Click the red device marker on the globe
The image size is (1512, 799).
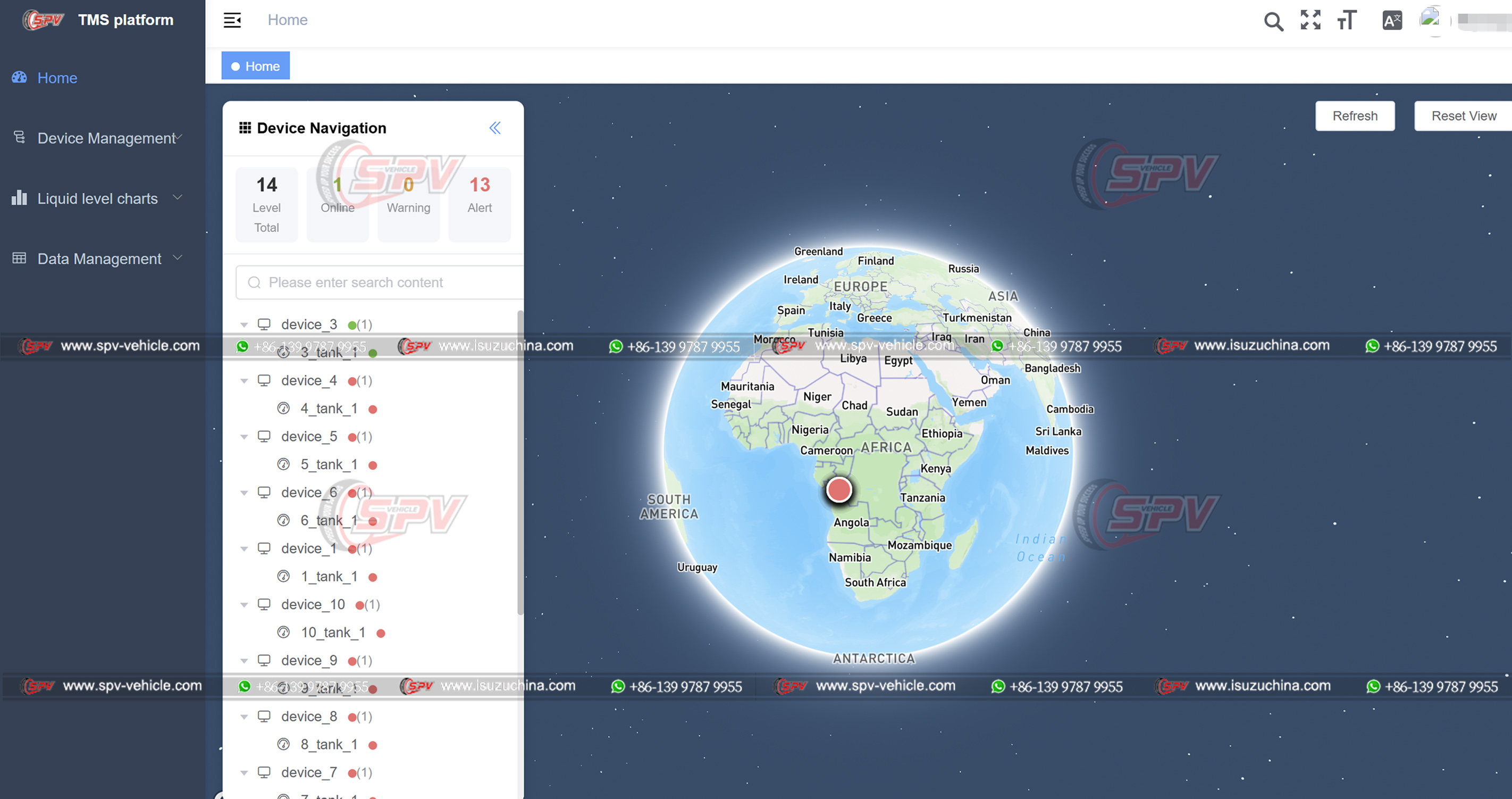pos(839,489)
